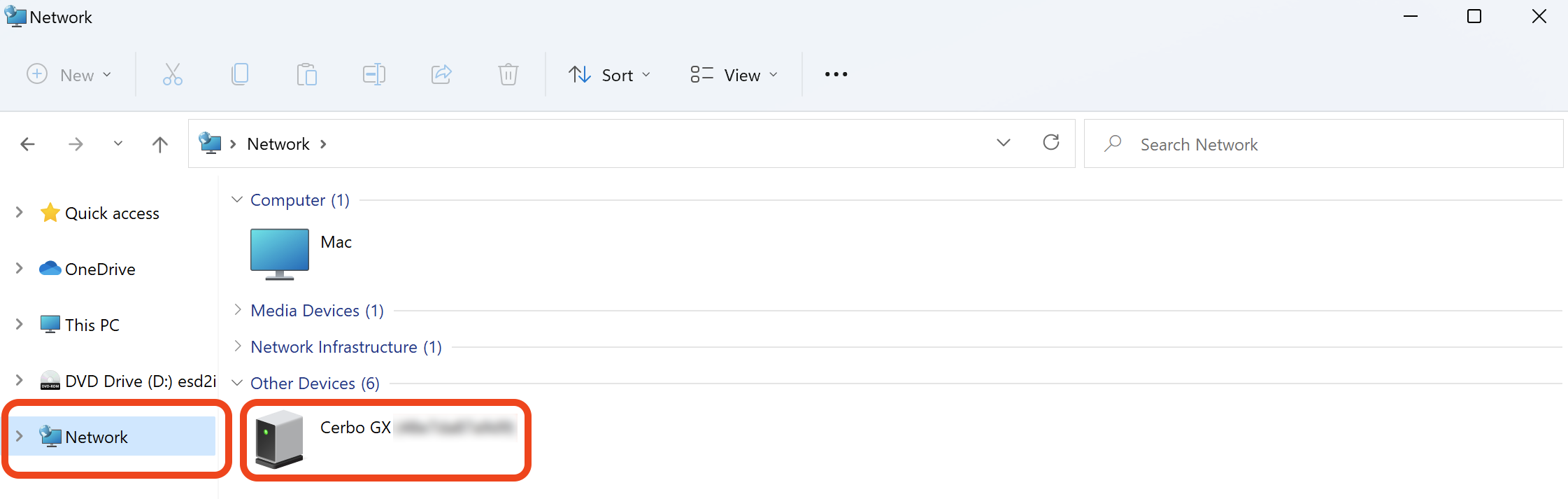Open the View layout dropdown

pyautogui.click(x=734, y=75)
